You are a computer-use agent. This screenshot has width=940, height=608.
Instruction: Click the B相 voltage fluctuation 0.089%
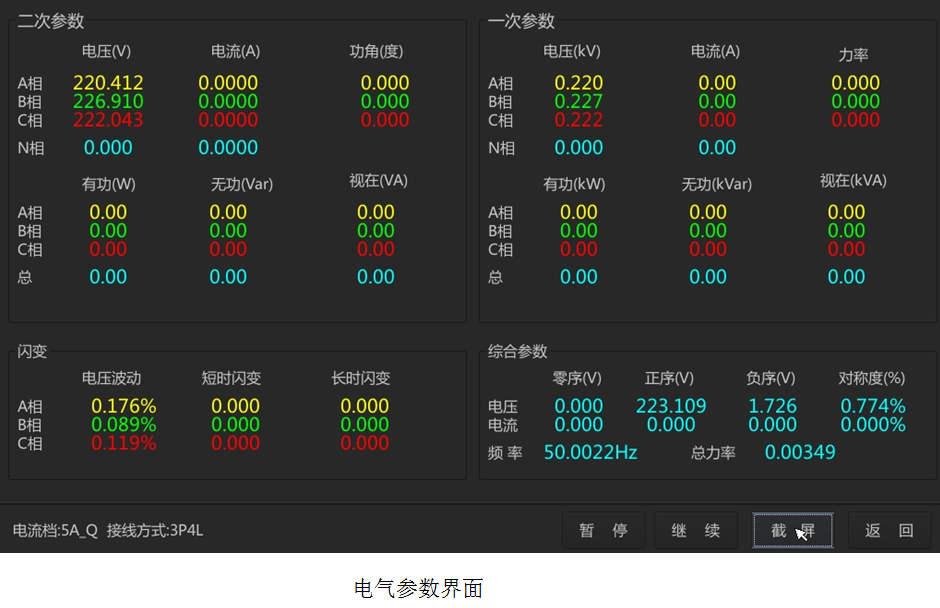coord(123,424)
